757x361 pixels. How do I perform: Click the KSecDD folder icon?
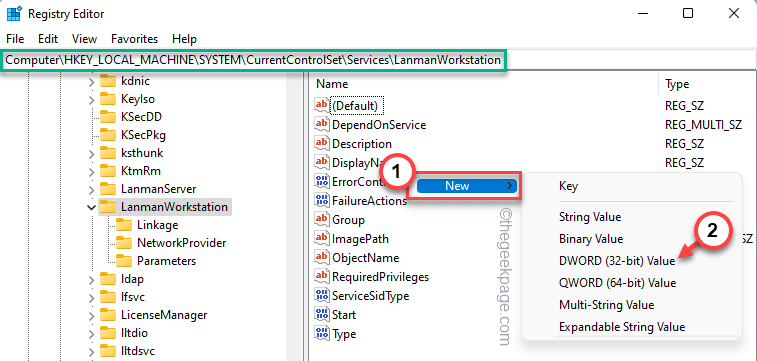coord(108,117)
